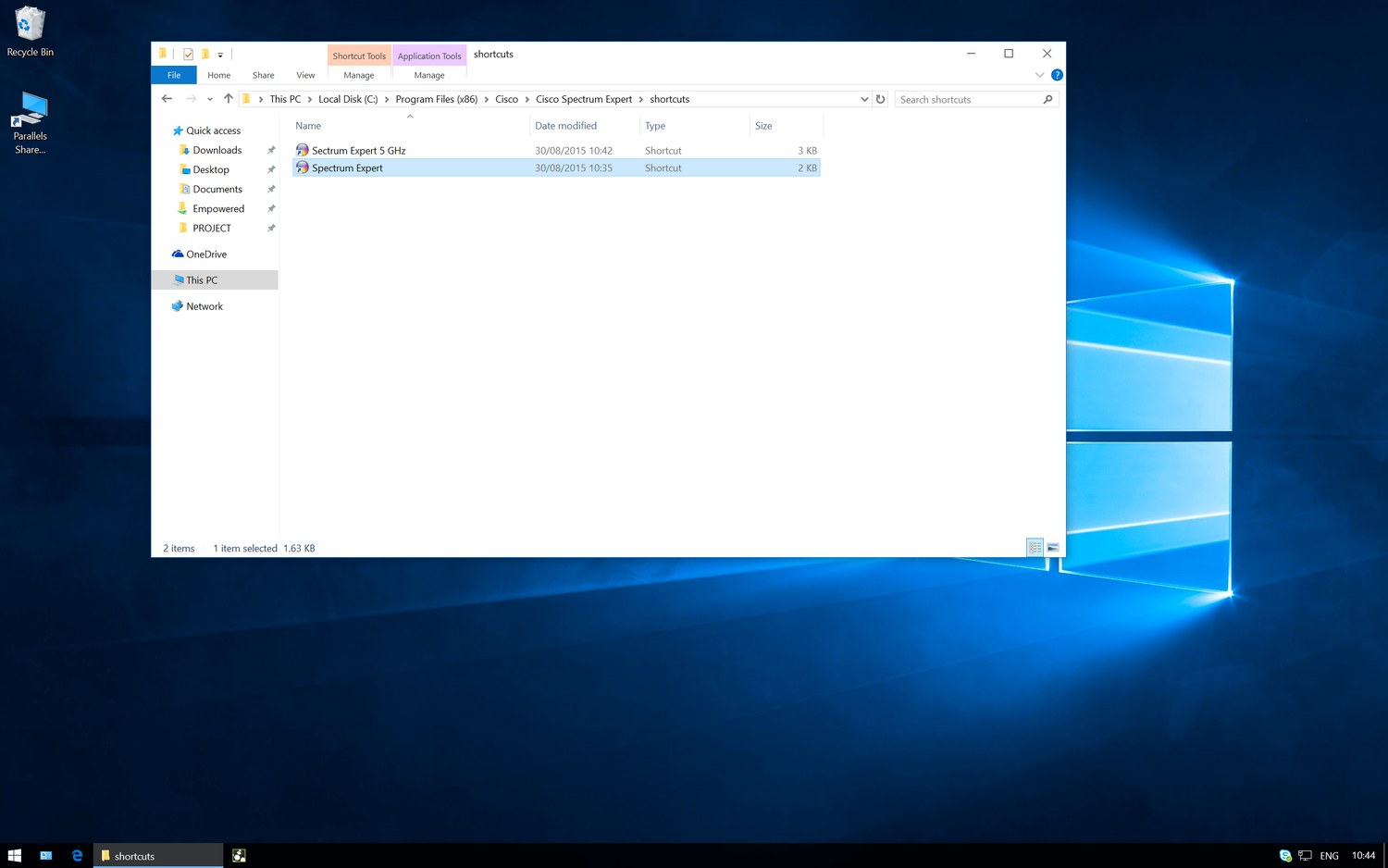1388x868 pixels.
Task: Switch to the Share ribbon tab
Action: [x=264, y=75]
